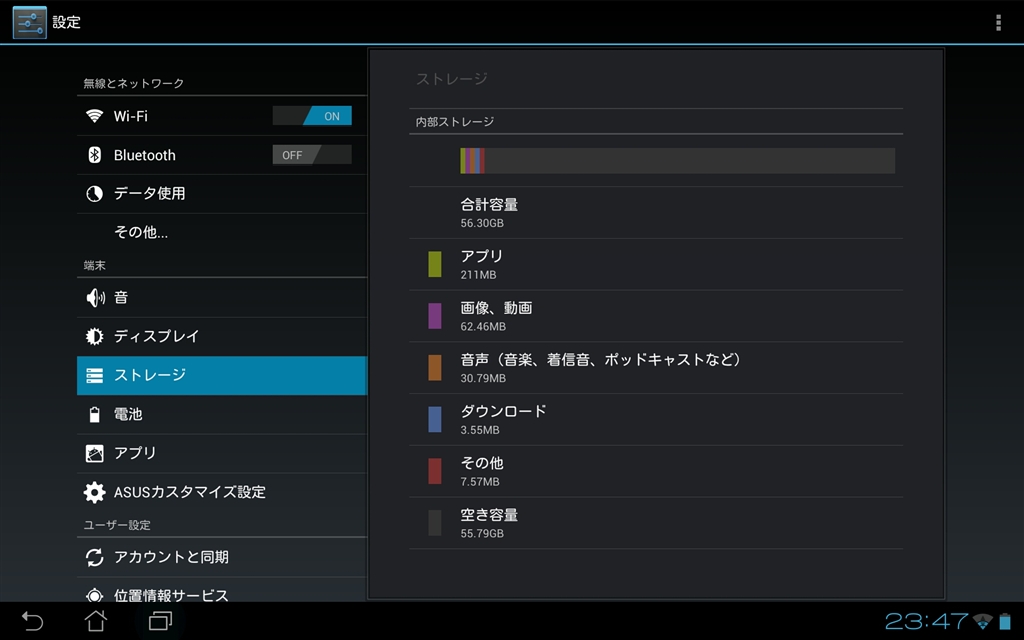Tap the Wi-Fi signal icon in the sidebar
Screen dimensions: 1024x640
95,116
